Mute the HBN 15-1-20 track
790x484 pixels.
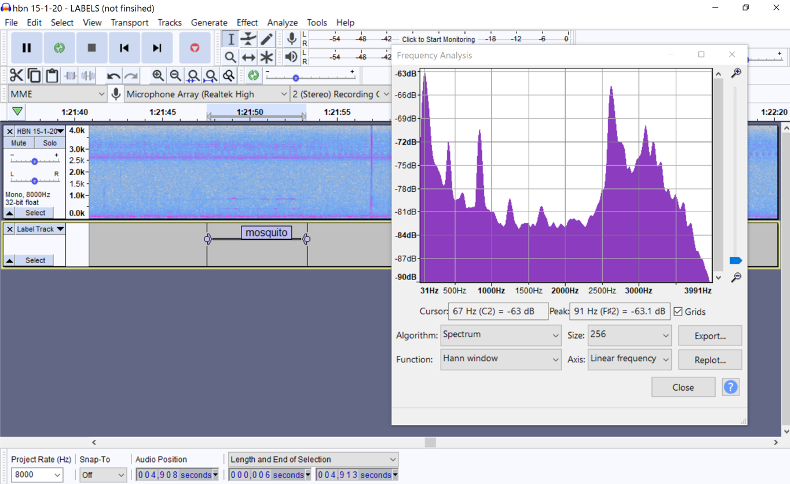click(19, 143)
